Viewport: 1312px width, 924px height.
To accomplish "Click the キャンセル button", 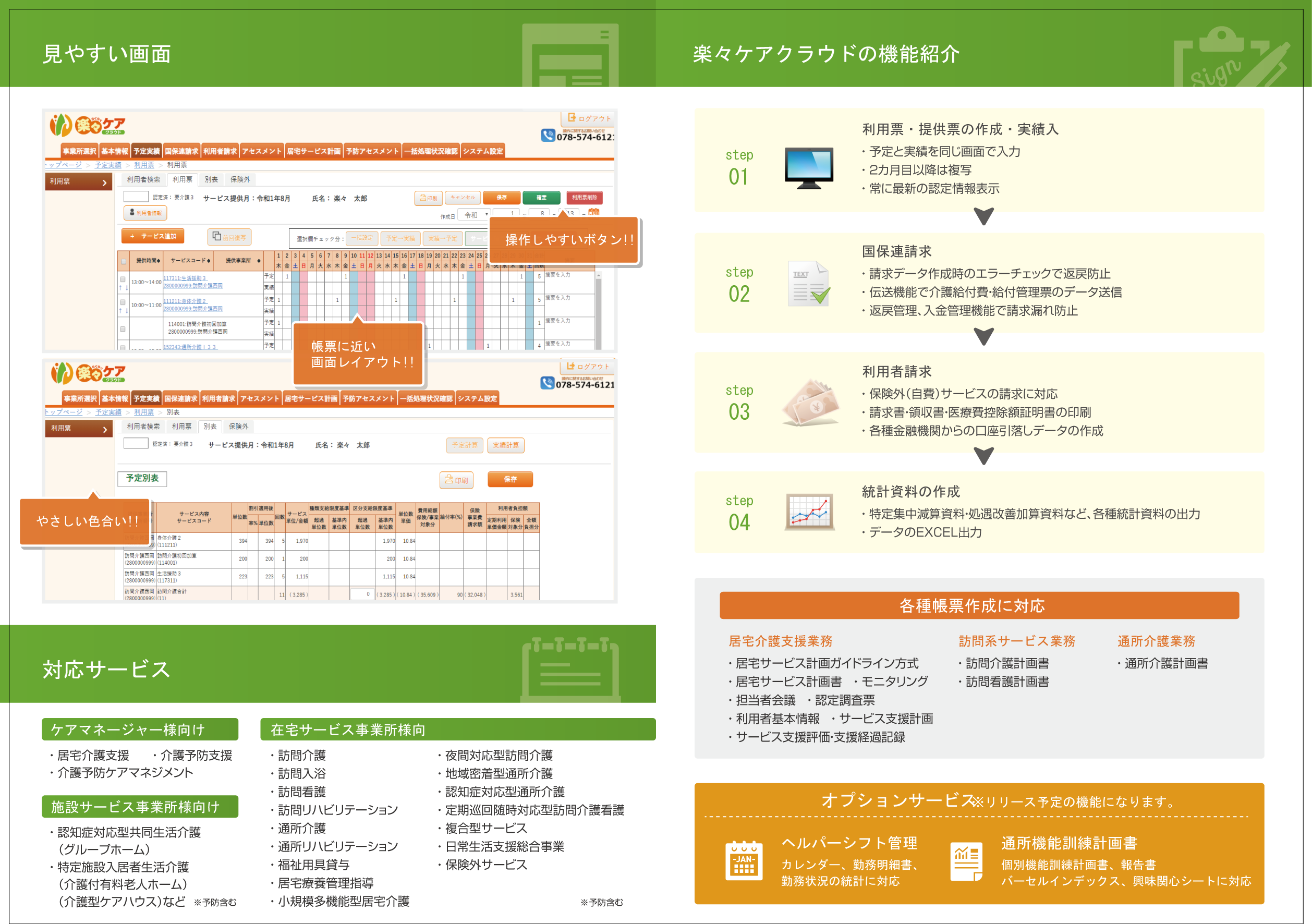I will [x=463, y=197].
